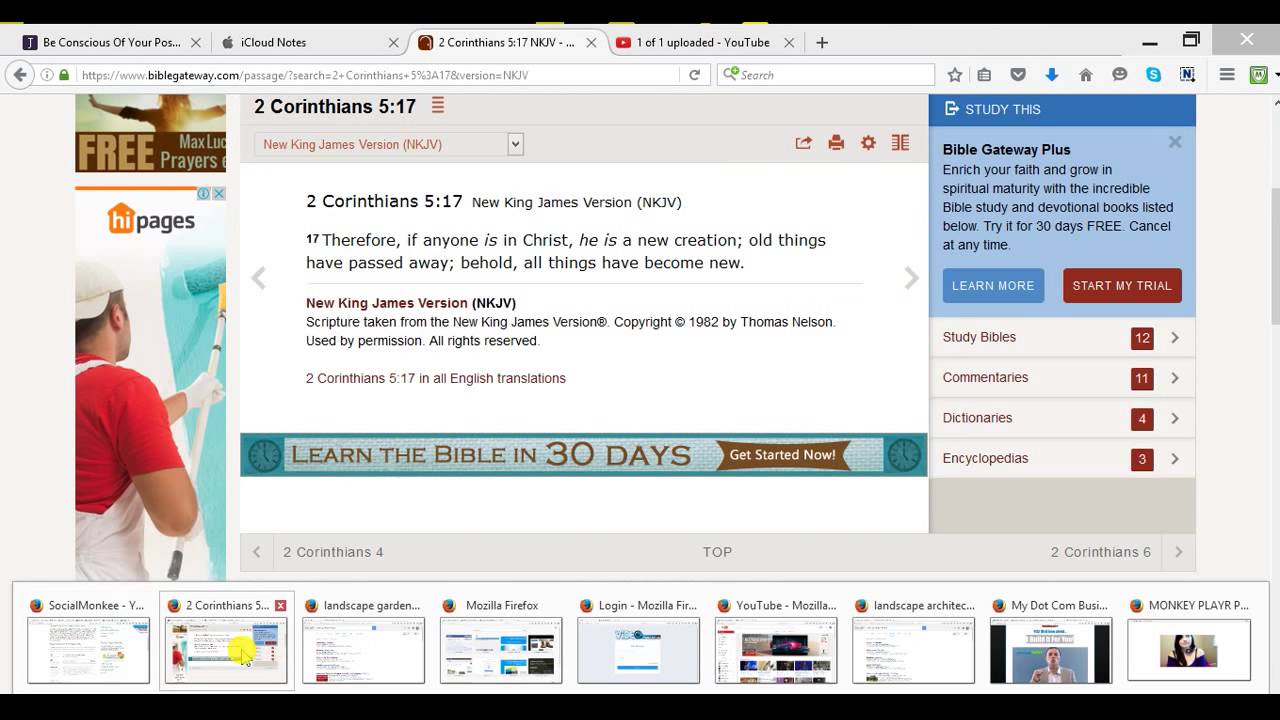
Task: Click the LEARN MORE button
Action: pyautogui.click(x=993, y=286)
